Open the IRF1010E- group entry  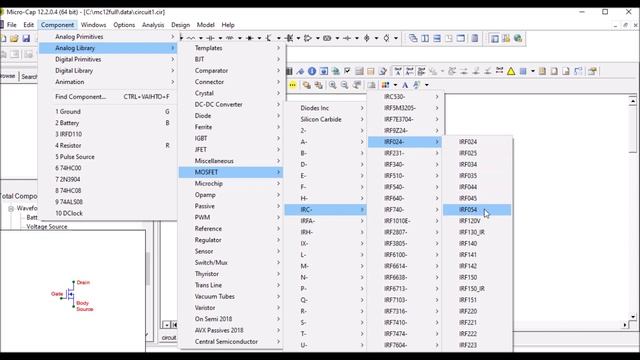[x=404, y=221]
